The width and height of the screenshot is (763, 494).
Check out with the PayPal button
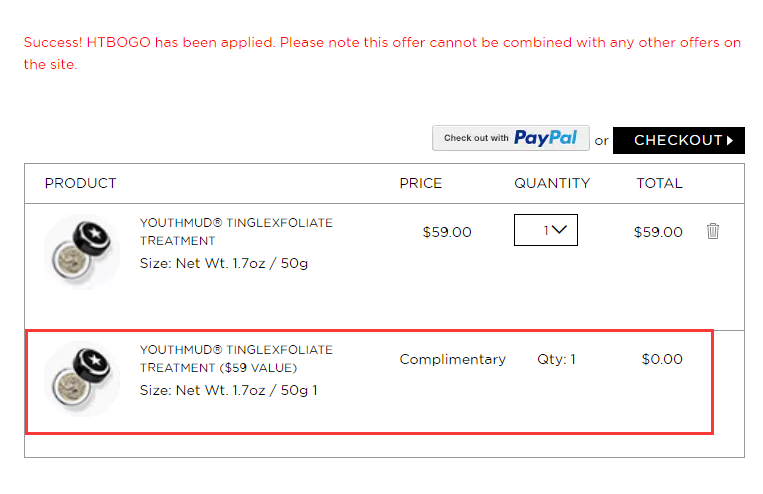coord(511,138)
